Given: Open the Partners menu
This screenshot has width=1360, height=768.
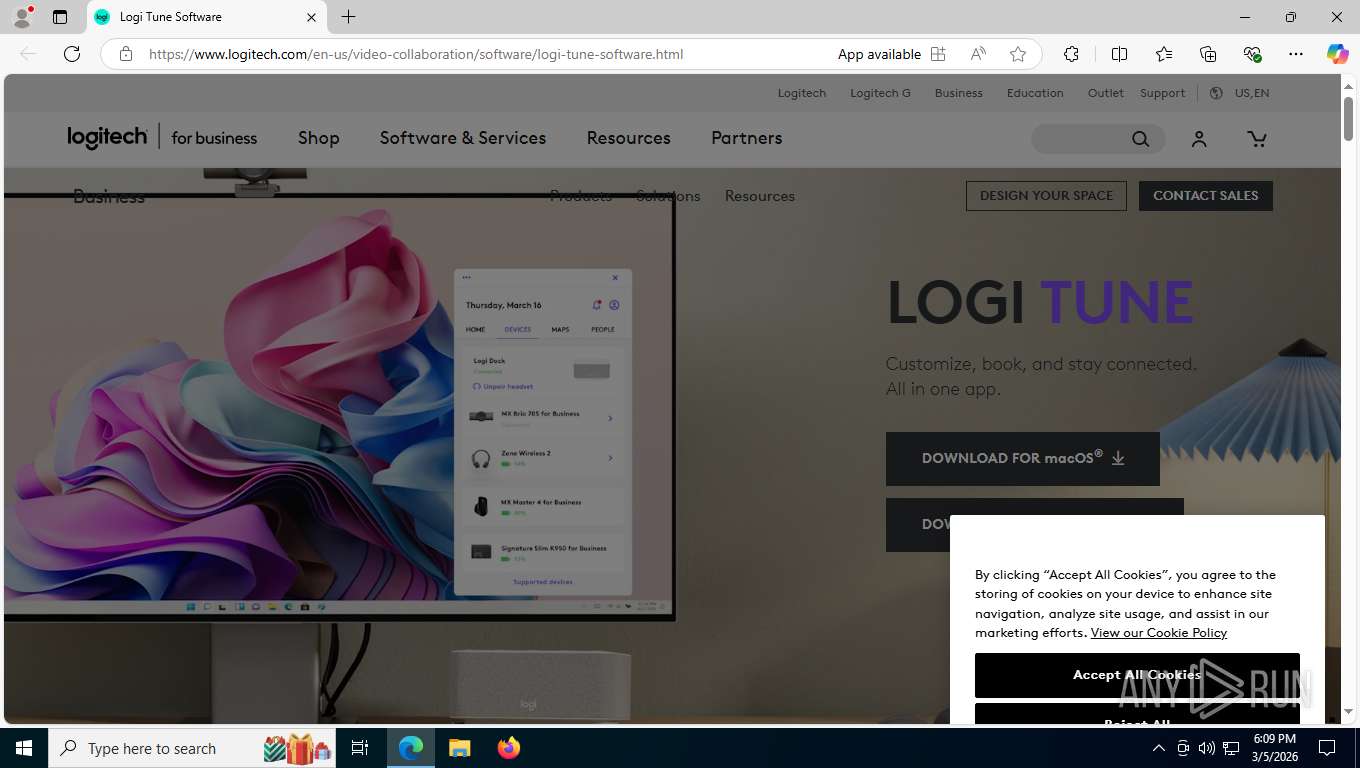Looking at the screenshot, I should 746,138.
